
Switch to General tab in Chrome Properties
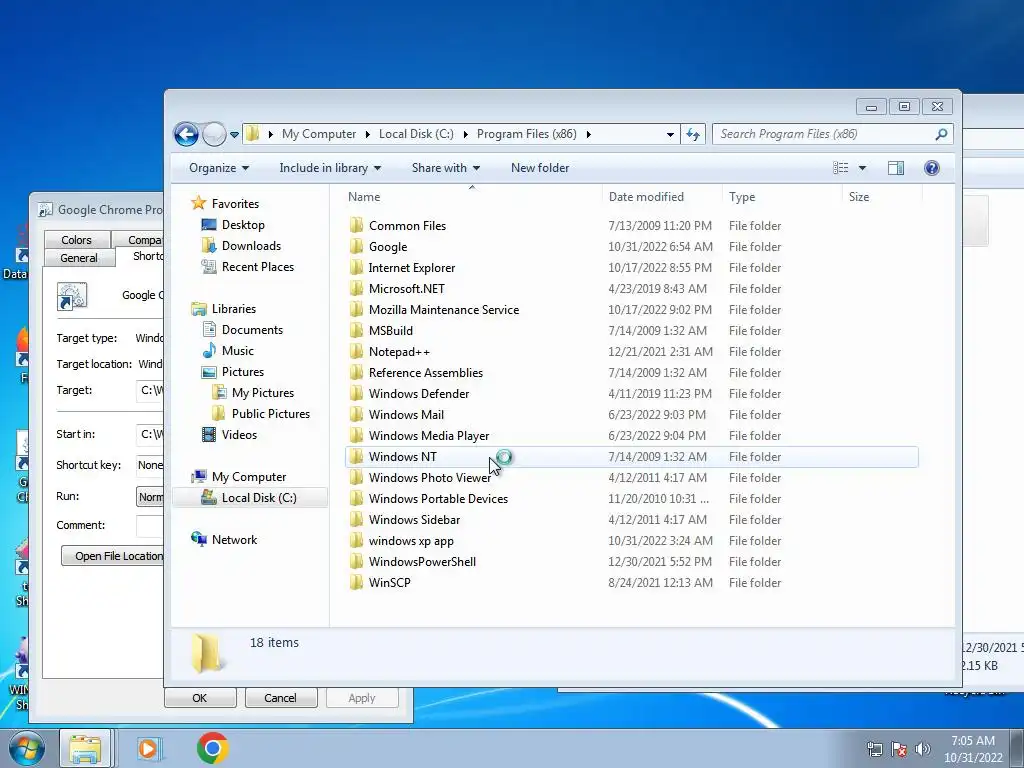pyautogui.click(x=79, y=258)
